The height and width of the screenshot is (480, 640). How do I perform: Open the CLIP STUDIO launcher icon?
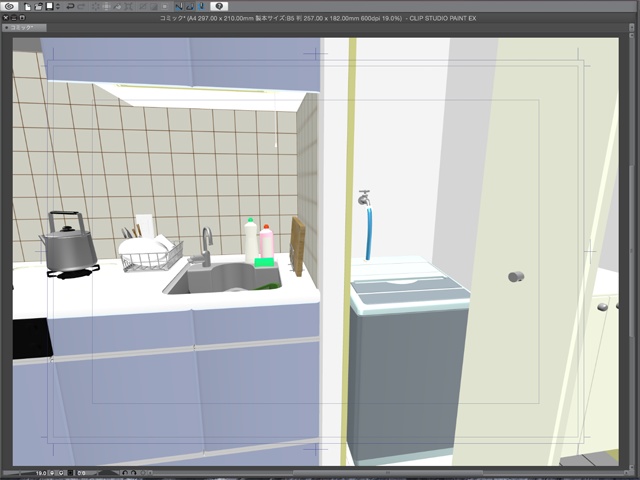coord(9,6)
